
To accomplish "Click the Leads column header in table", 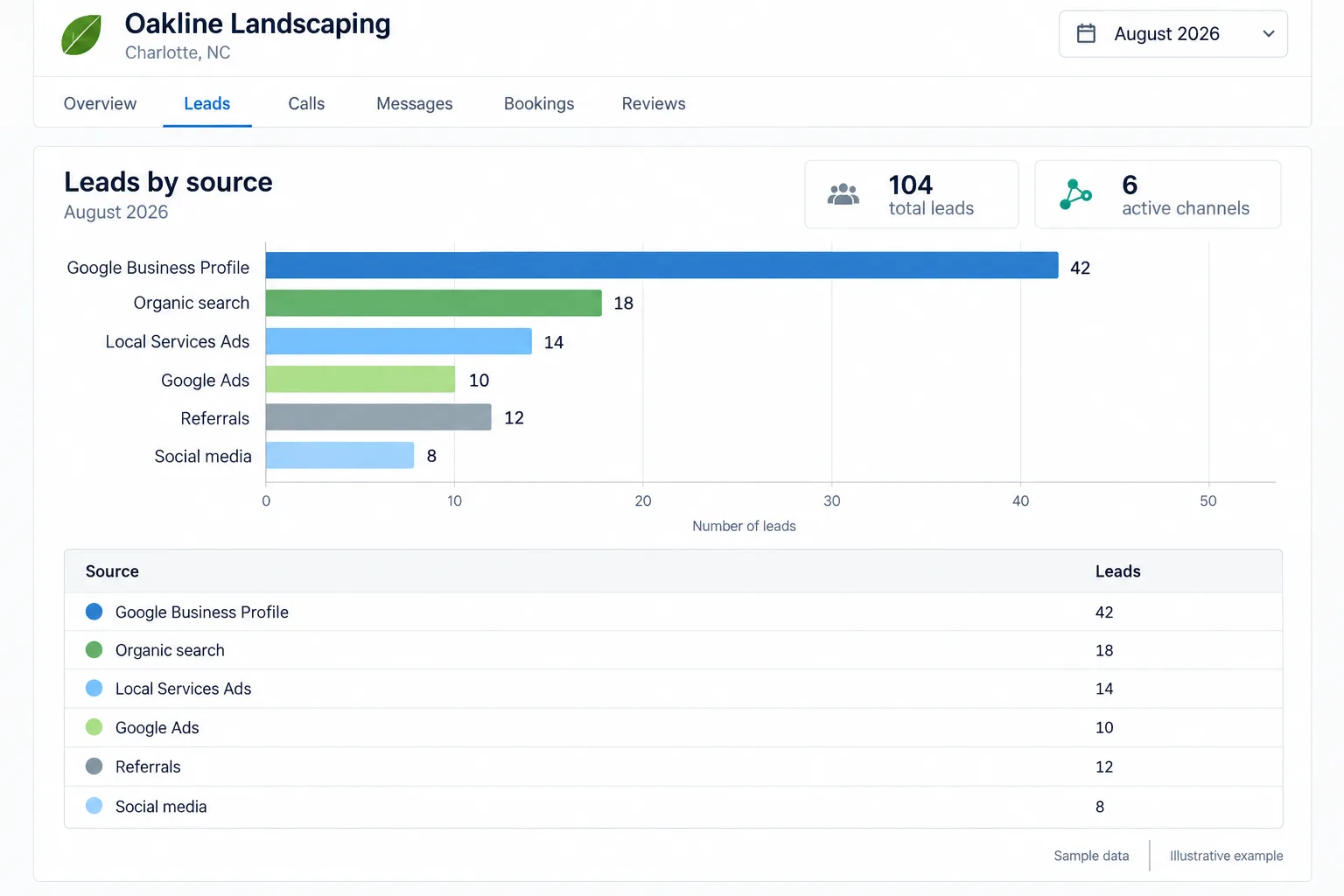I will click(x=1118, y=571).
